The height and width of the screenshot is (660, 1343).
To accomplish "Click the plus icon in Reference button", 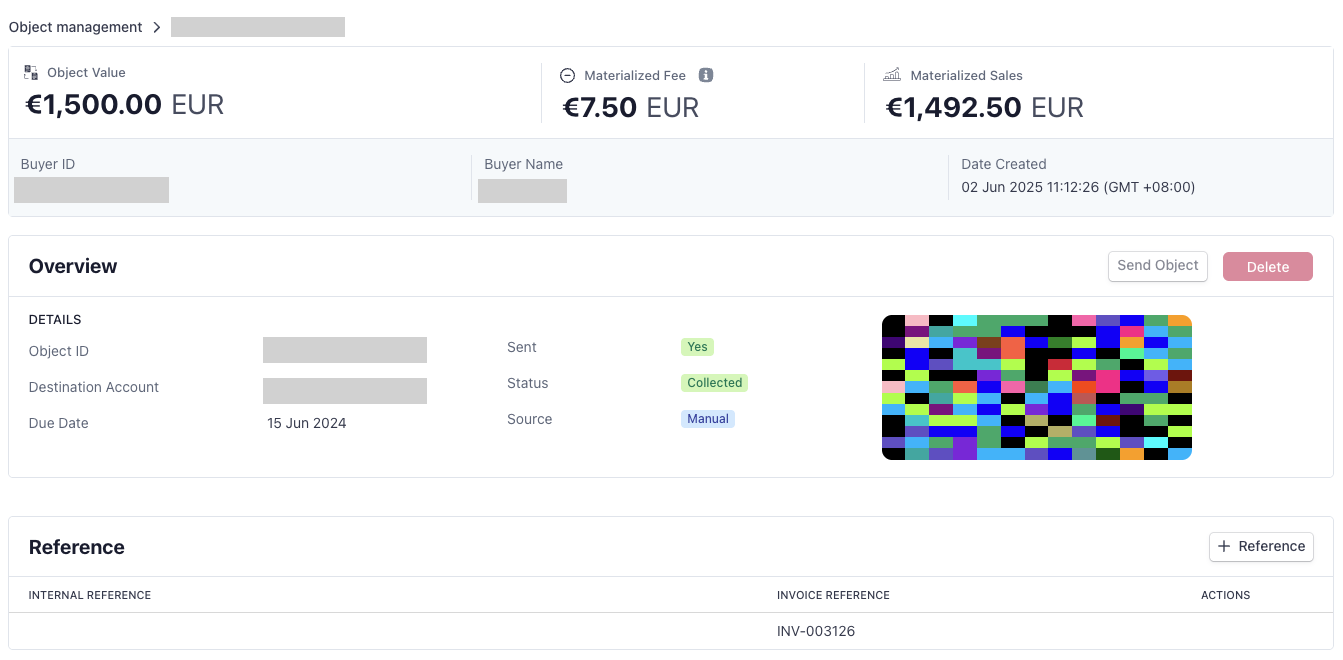I will (x=1224, y=546).
